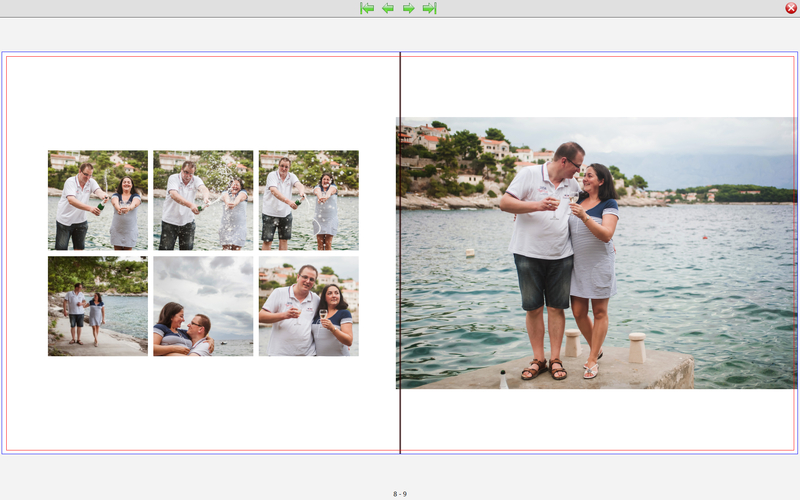Jump to the last page with the arrow
The height and width of the screenshot is (500, 800).
429,8
